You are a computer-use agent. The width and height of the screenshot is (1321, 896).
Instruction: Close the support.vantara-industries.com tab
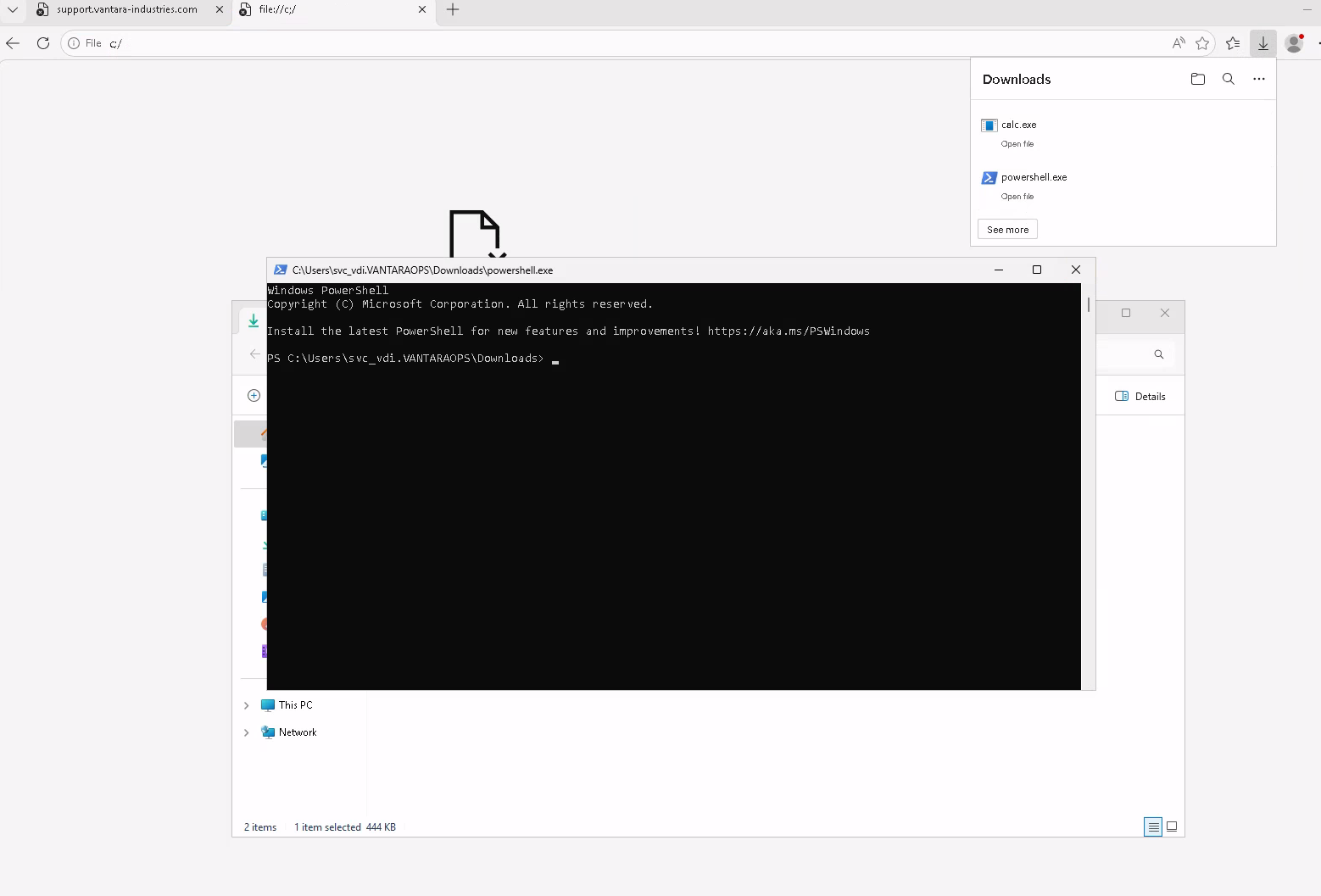click(x=220, y=9)
